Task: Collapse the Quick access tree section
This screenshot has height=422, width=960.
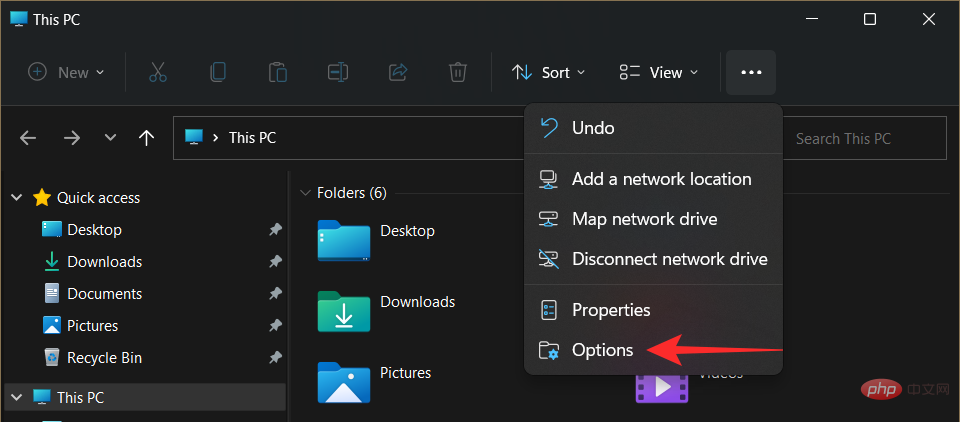Action: click(17, 198)
